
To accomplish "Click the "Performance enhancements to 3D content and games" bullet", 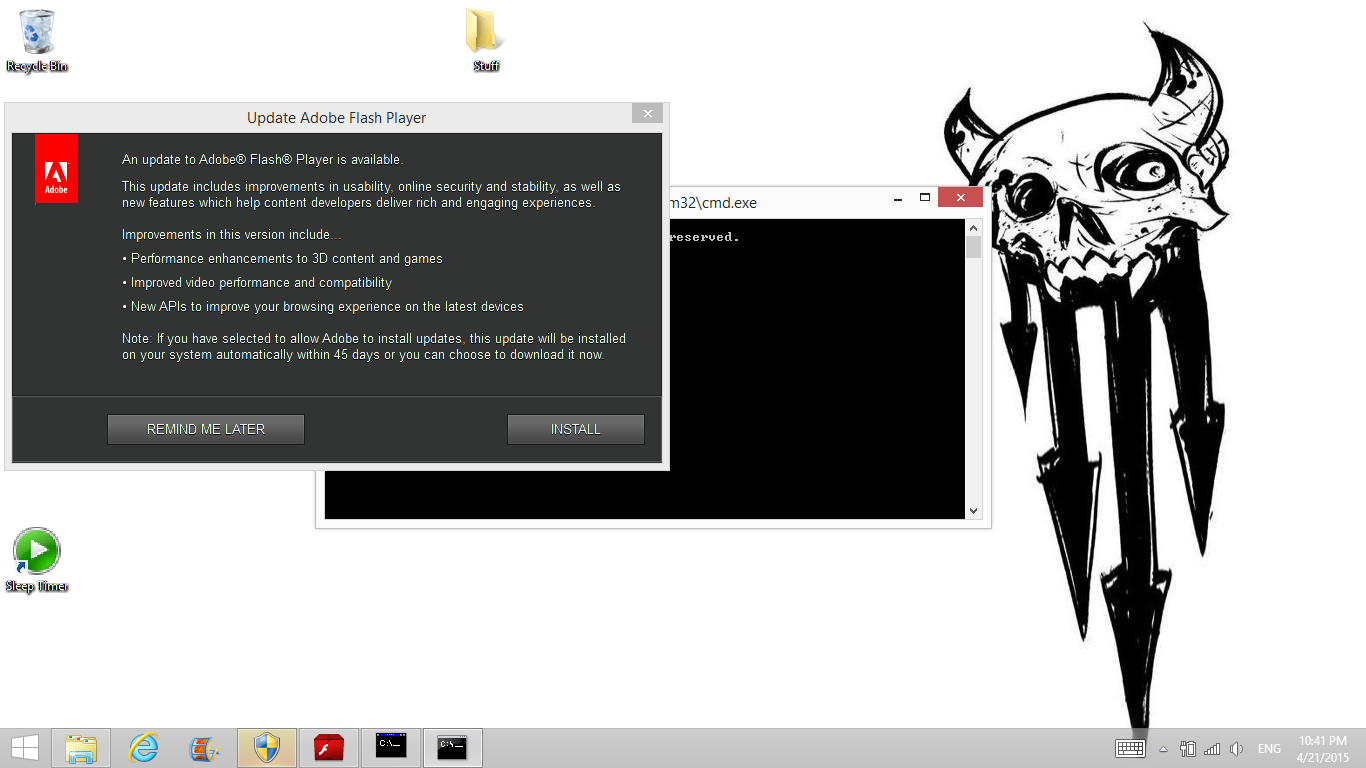I will (x=282, y=259).
